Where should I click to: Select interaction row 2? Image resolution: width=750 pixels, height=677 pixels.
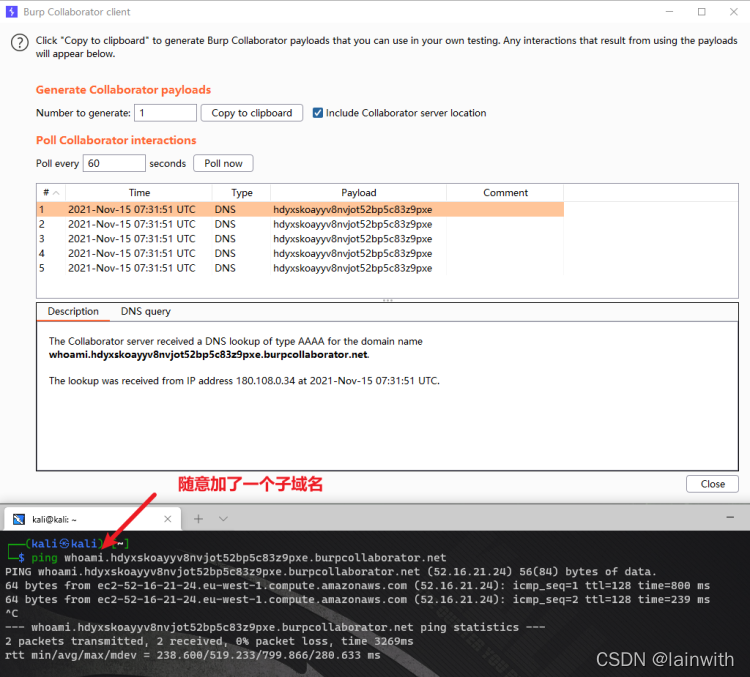coord(300,224)
